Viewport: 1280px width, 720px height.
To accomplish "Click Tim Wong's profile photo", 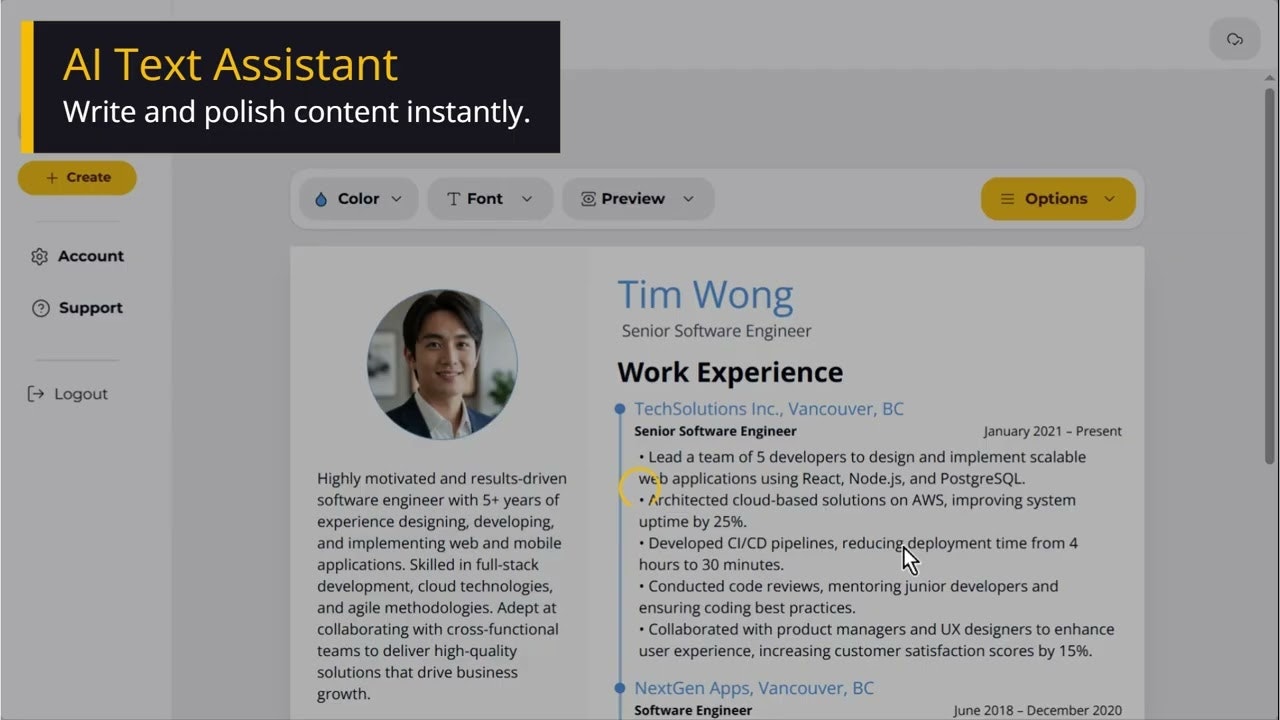I will [442, 365].
